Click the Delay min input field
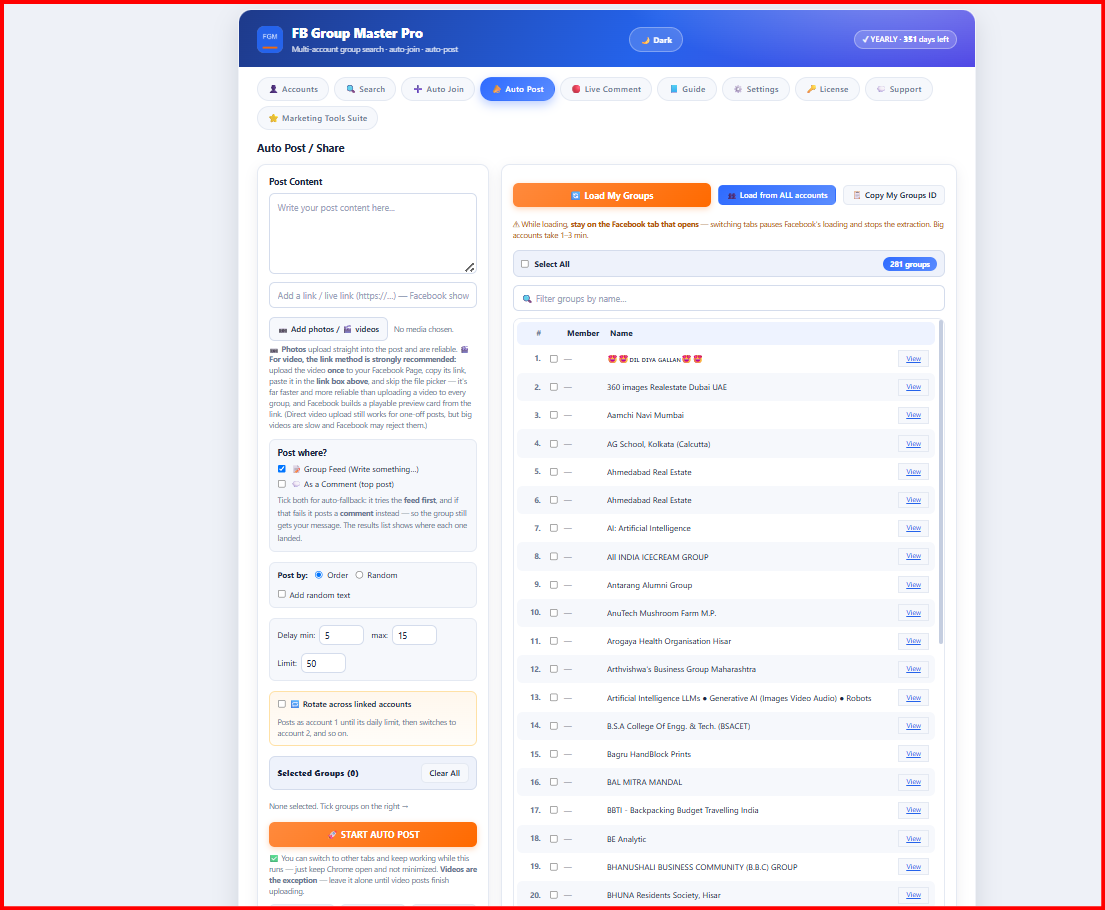The width and height of the screenshot is (1105, 910). pos(341,635)
